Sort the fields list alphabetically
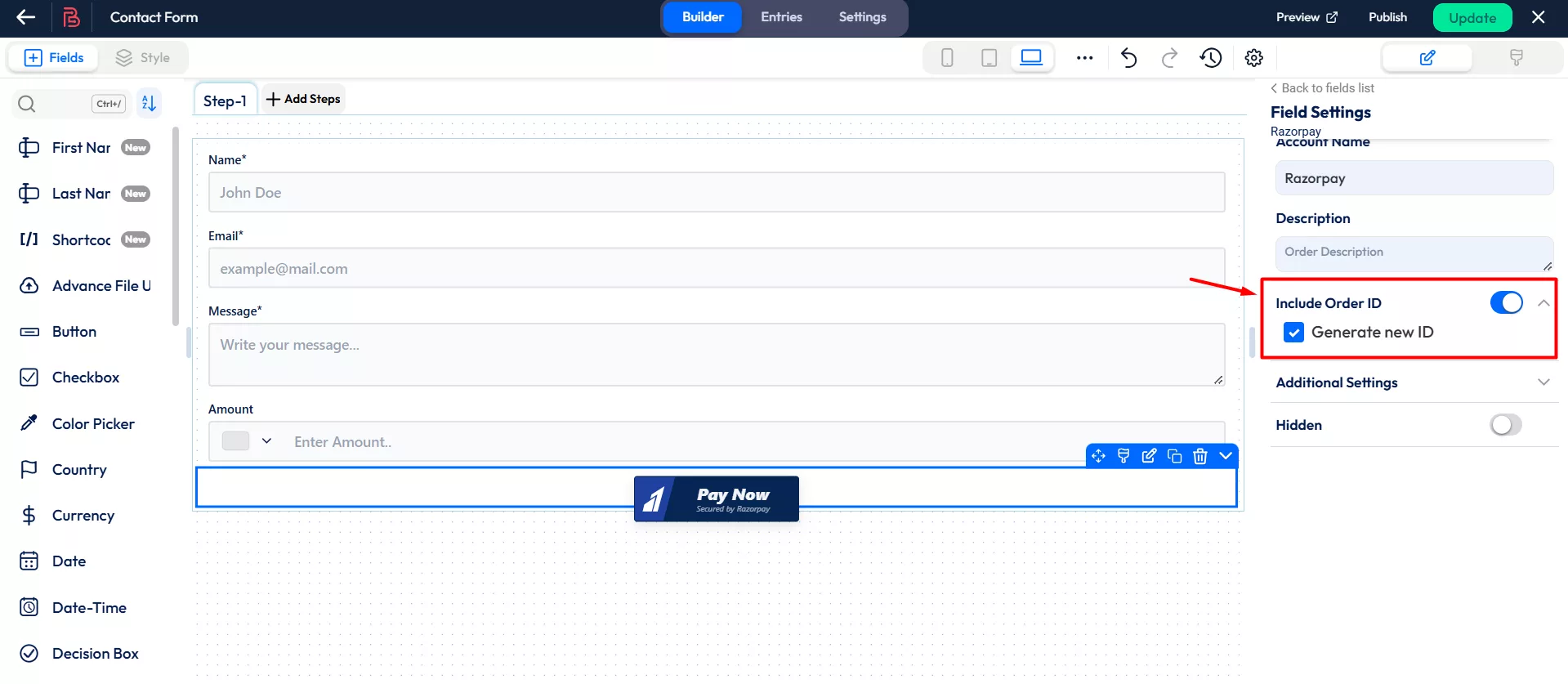 click(x=149, y=103)
